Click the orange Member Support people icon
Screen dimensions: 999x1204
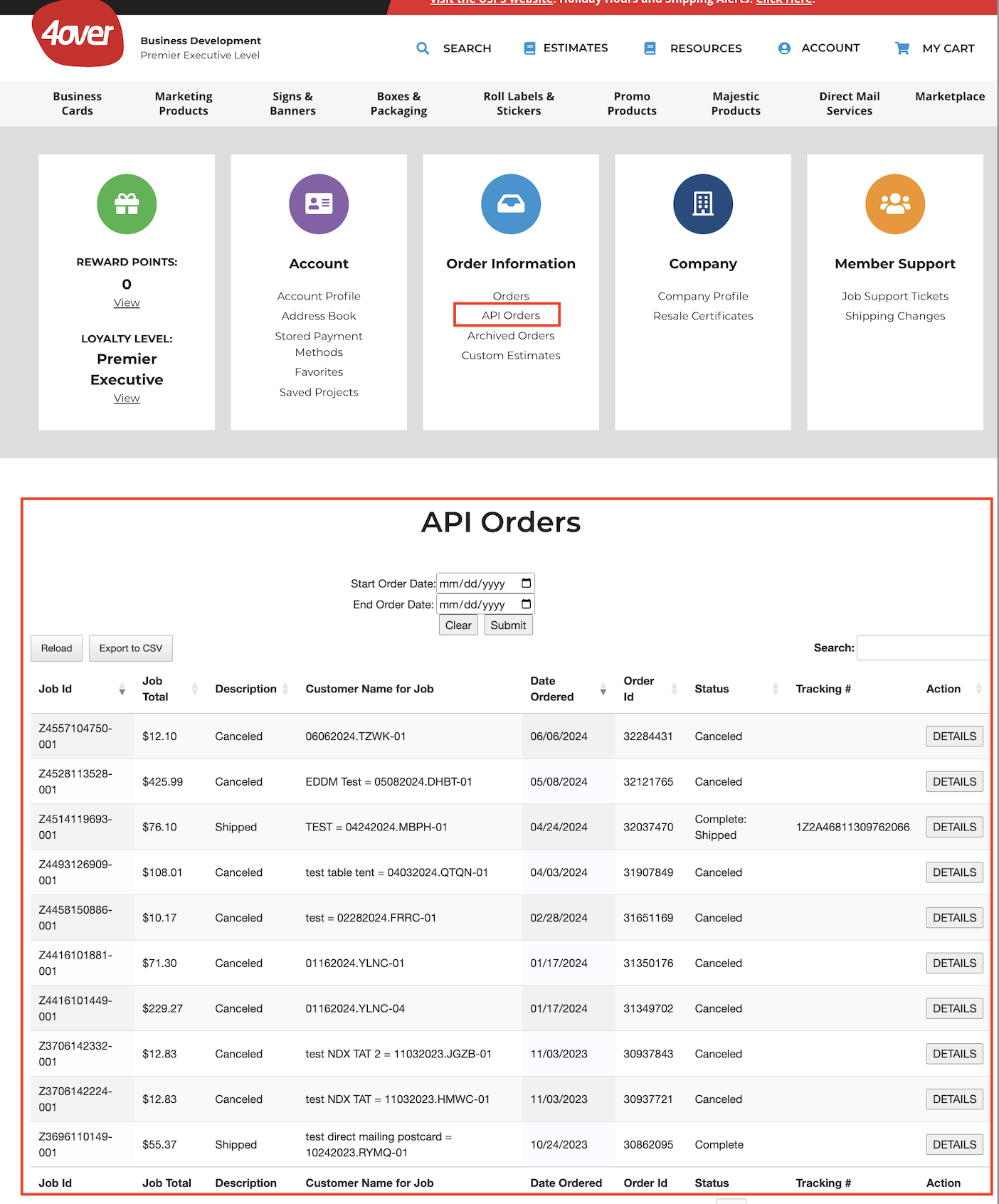[895, 204]
